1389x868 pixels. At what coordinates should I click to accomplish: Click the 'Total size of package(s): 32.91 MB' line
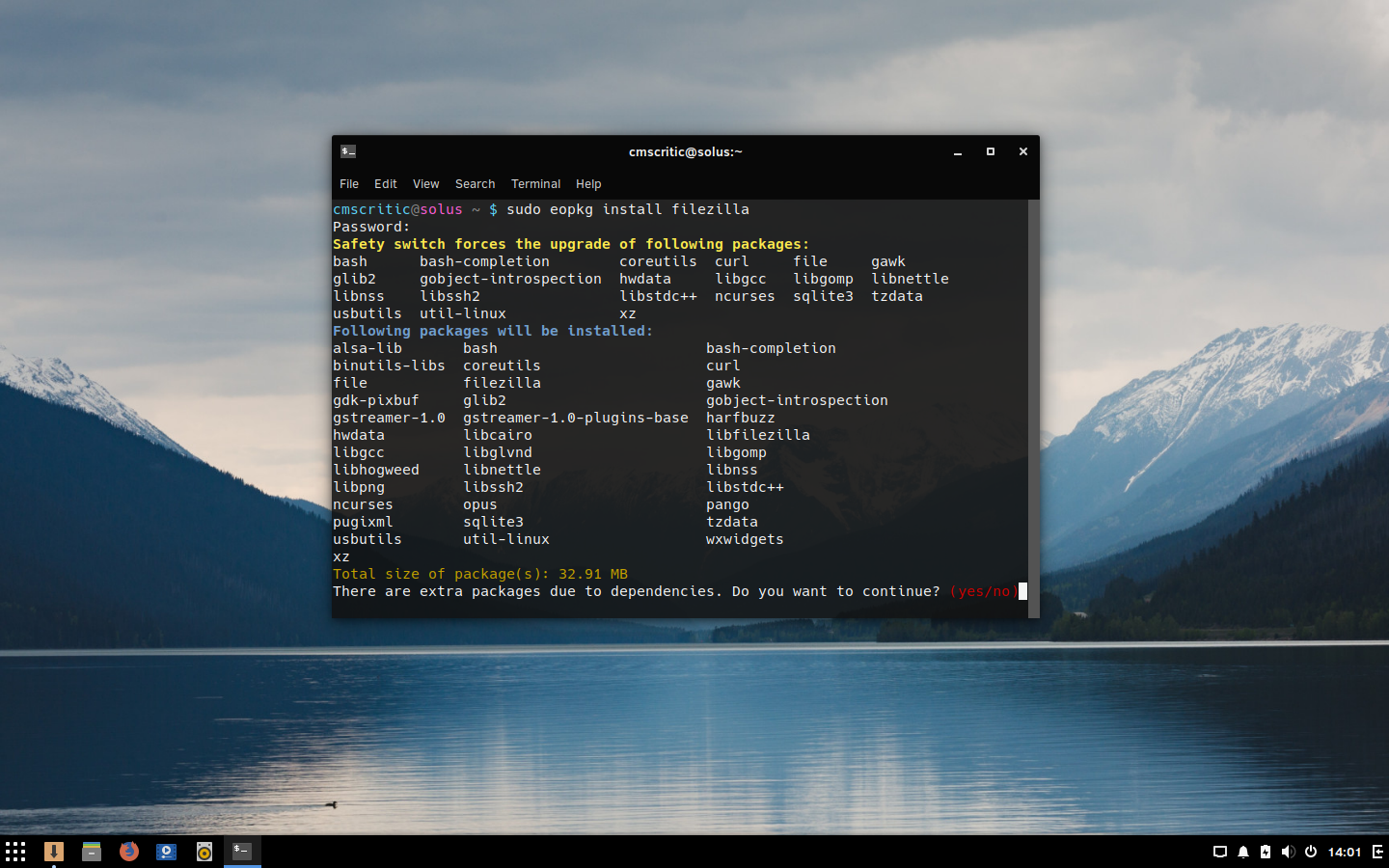(x=480, y=574)
